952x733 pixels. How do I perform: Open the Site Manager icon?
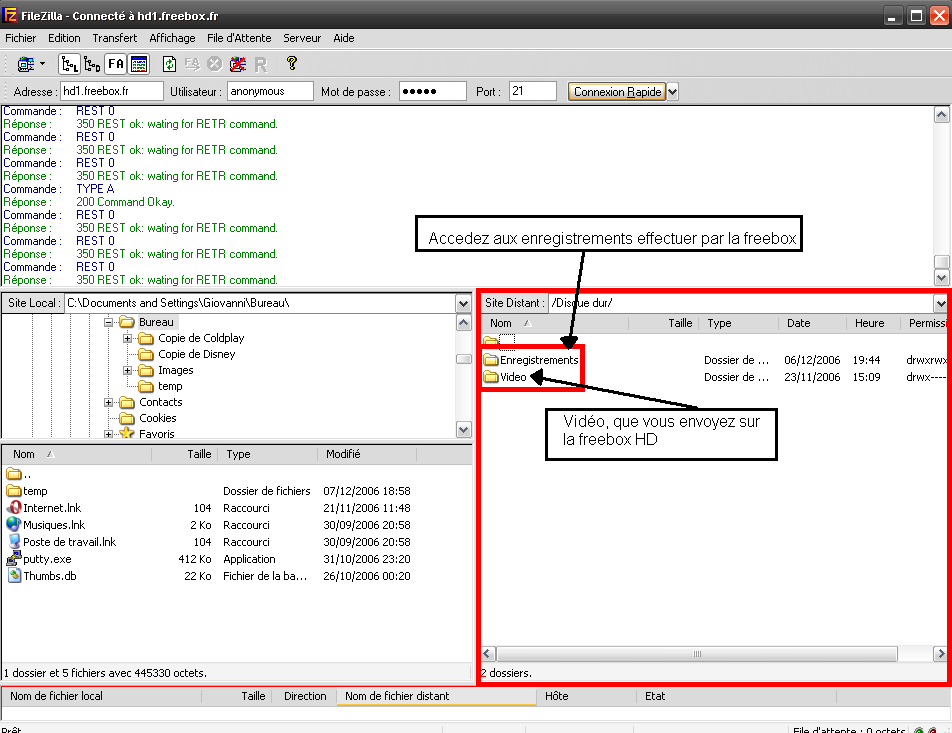[x=26, y=64]
